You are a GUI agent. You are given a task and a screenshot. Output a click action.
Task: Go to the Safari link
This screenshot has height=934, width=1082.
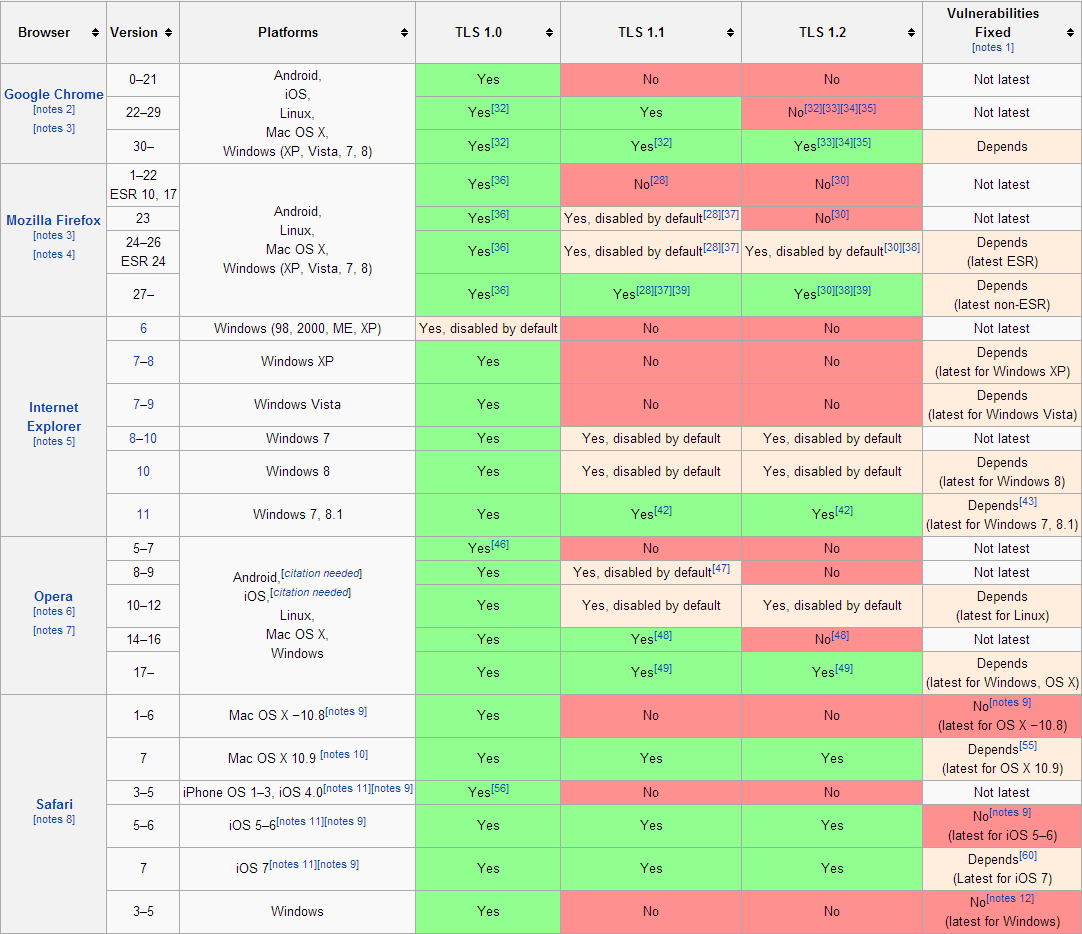tap(55, 804)
